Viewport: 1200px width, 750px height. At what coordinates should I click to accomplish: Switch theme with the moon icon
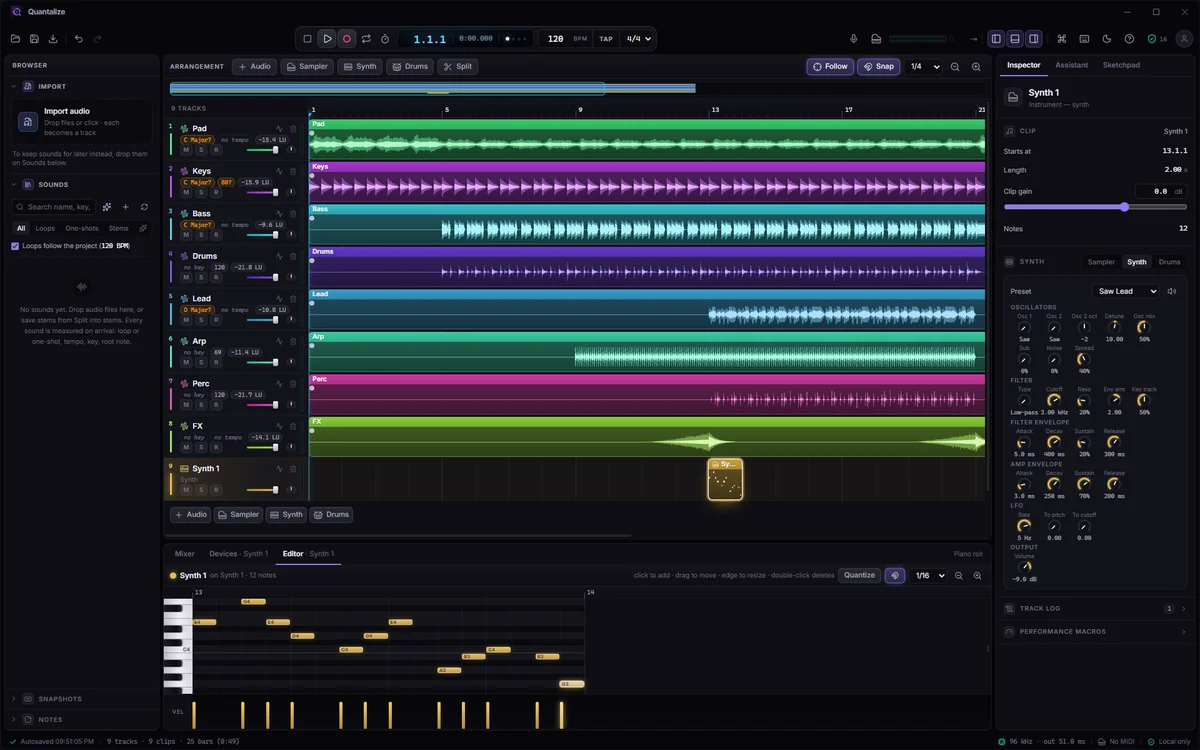[1107, 39]
